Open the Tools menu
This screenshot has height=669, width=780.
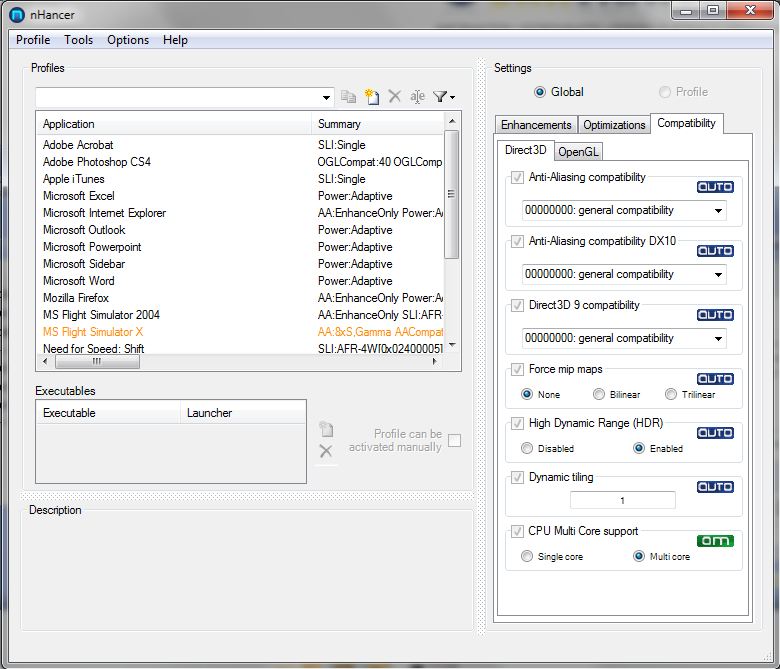pos(78,40)
